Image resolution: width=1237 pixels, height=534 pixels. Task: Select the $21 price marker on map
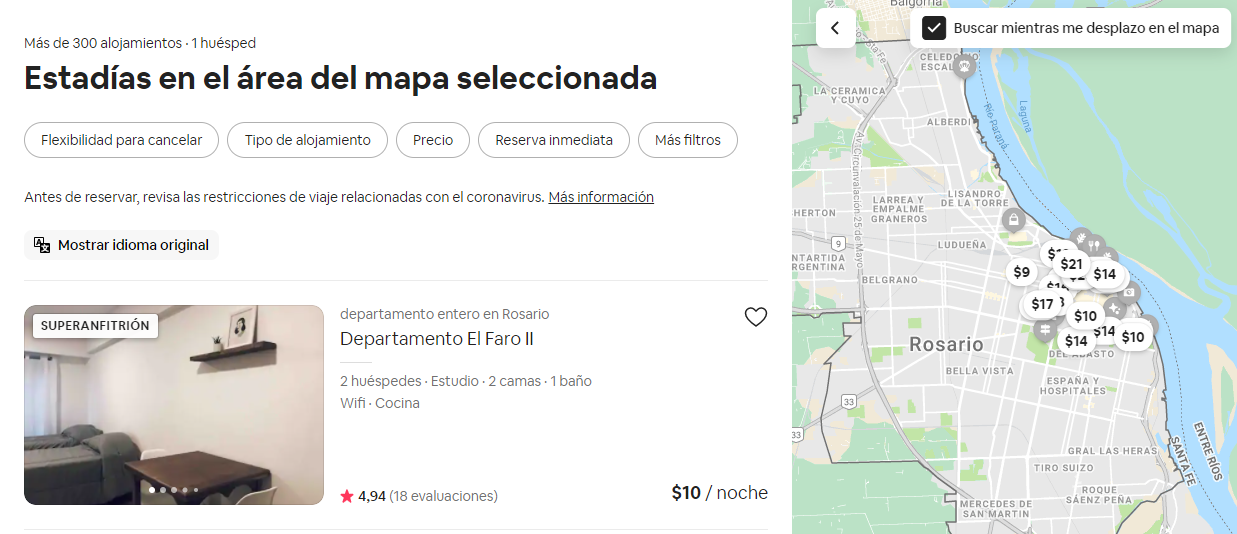point(1071,264)
